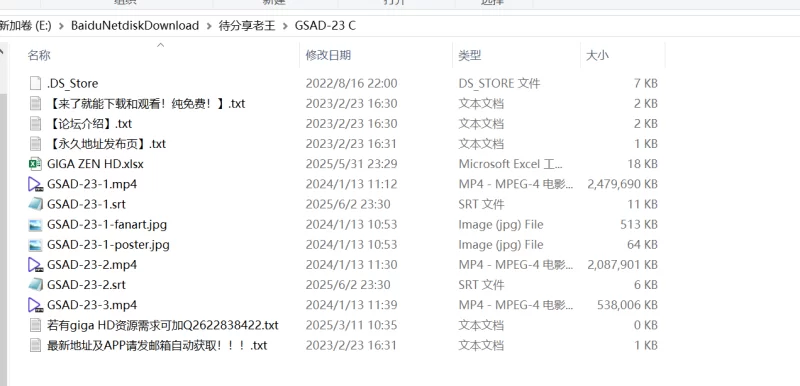
Task: Click the .DS_Store file icon
Action: coord(35,83)
